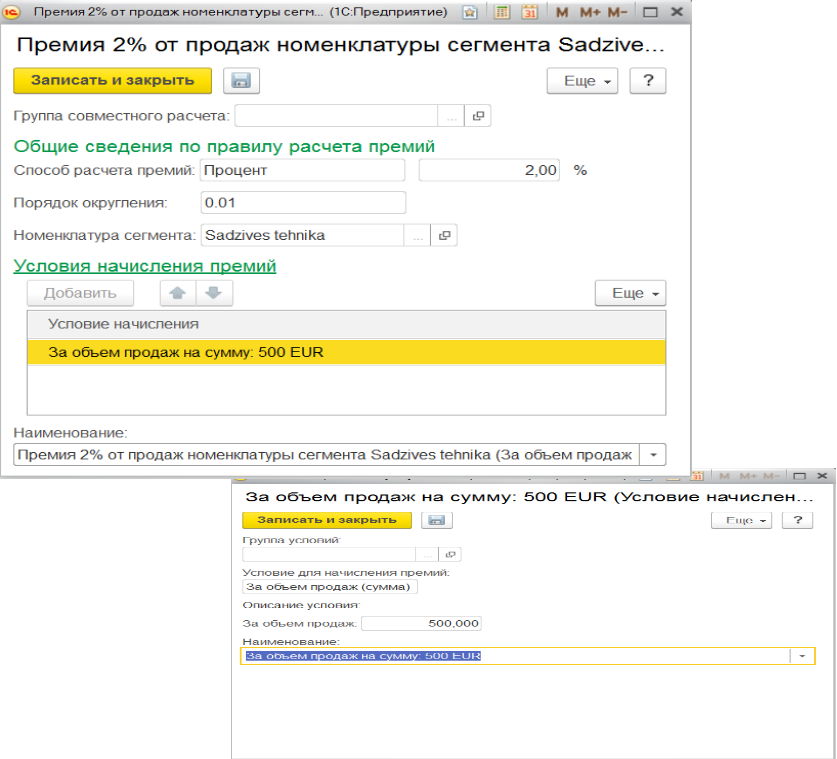Expand the top Еще menu in premium form

pos(582,81)
